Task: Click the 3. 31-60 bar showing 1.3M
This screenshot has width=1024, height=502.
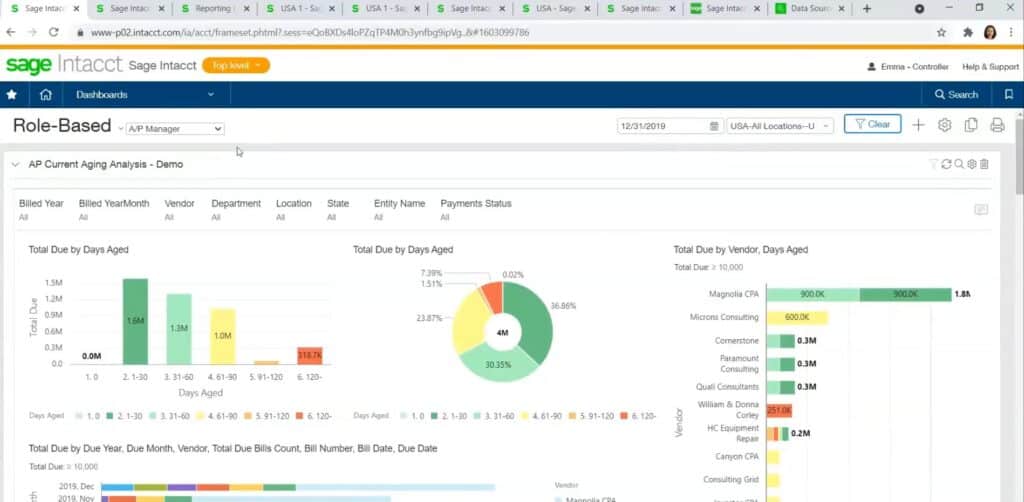Action: point(179,329)
